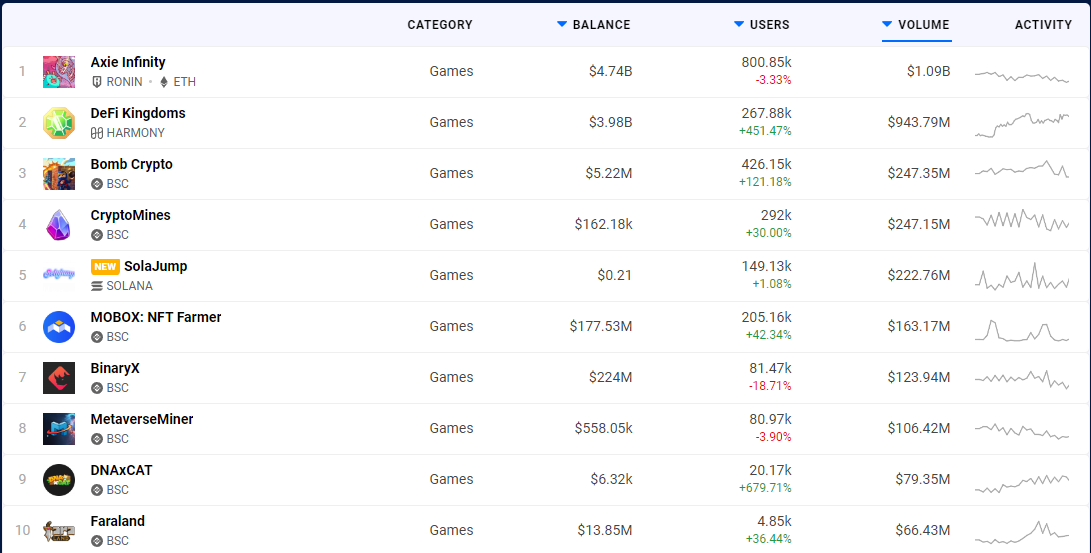
Task: Click the HARMONY chain icon under DeFi Kingdoms
Action: (x=97, y=133)
